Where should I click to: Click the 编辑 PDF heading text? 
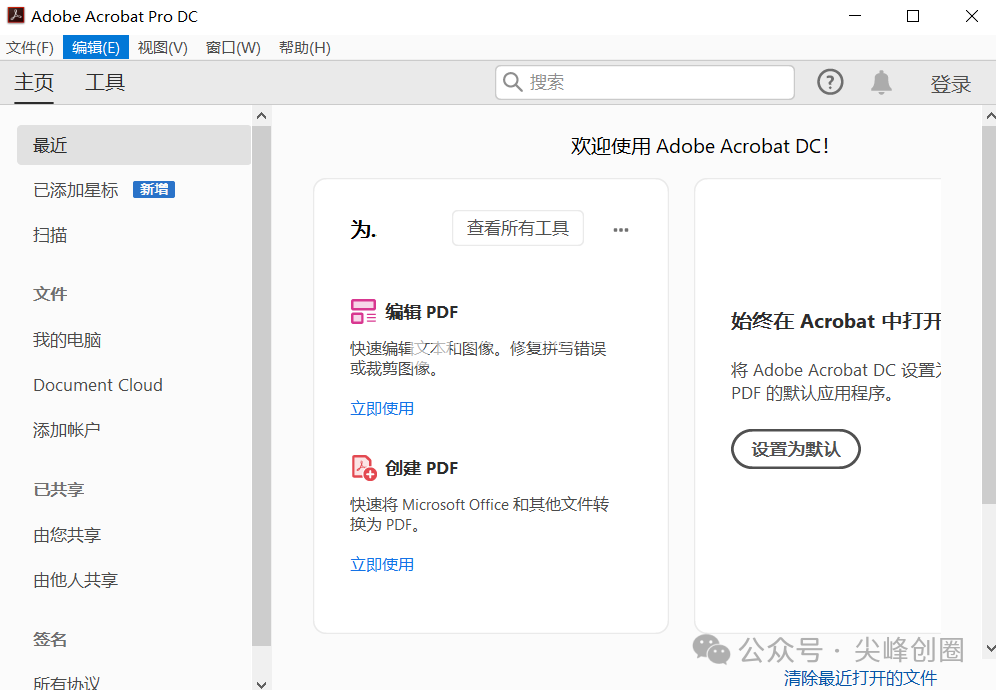(421, 312)
